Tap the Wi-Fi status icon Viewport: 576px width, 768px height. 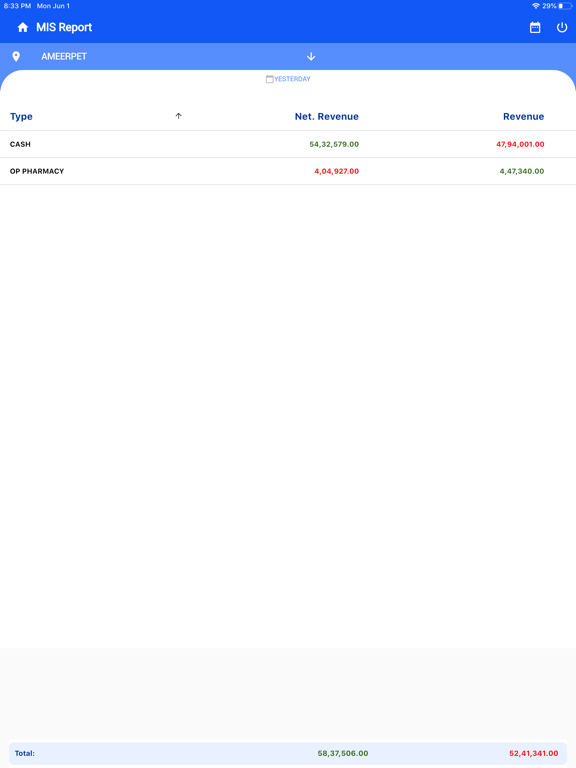coord(536,6)
